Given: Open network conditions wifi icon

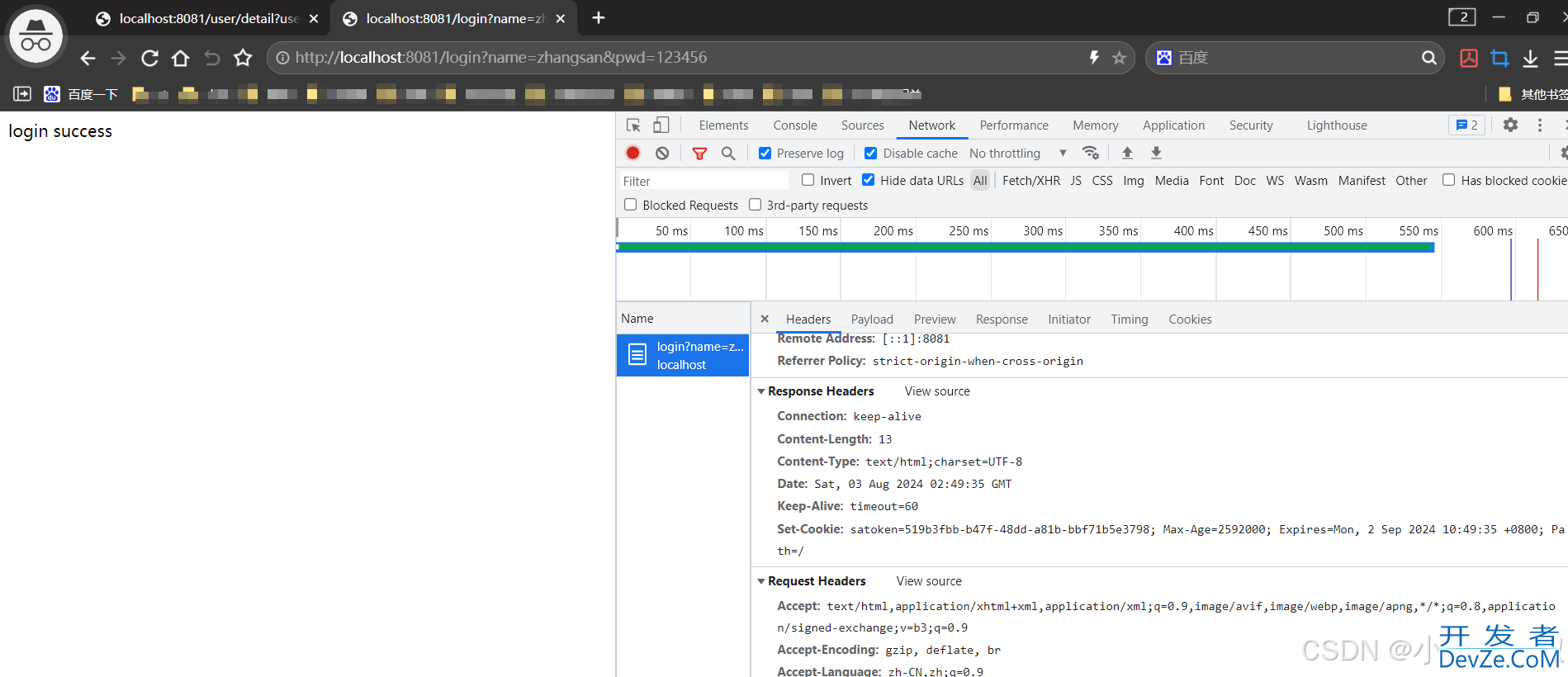Looking at the screenshot, I should (x=1091, y=153).
